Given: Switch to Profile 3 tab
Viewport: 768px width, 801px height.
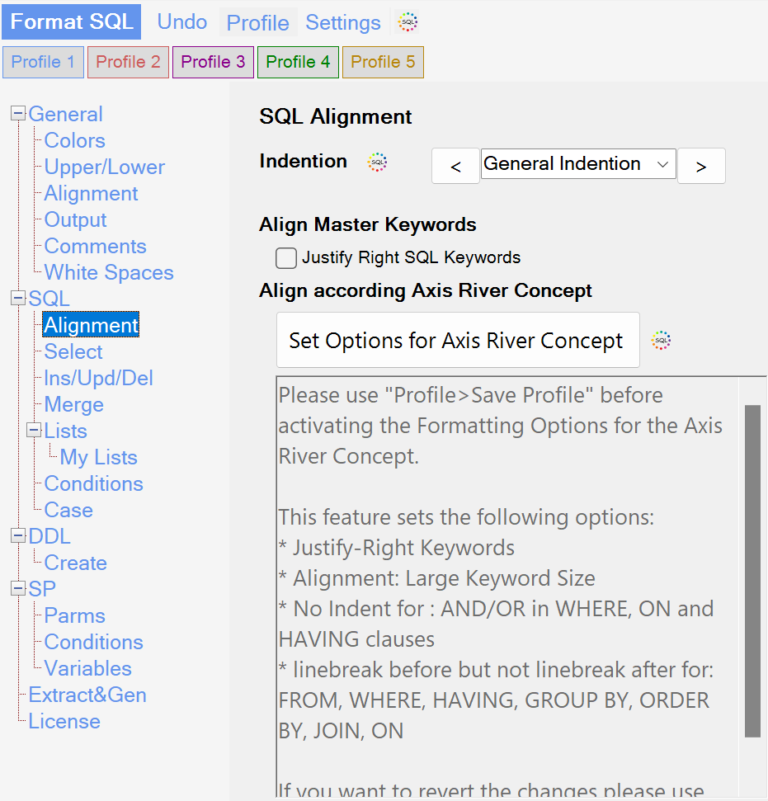Looking at the screenshot, I should 213,62.
